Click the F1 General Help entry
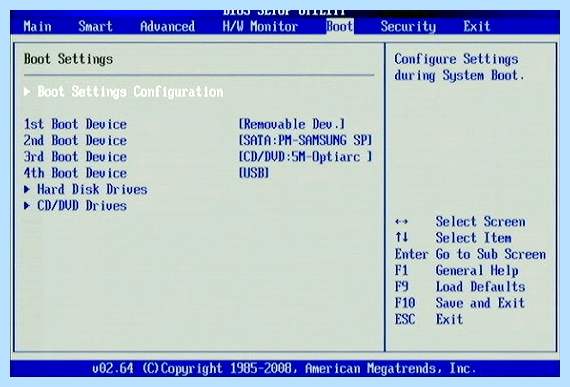570x387 pixels. click(x=457, y=271)
